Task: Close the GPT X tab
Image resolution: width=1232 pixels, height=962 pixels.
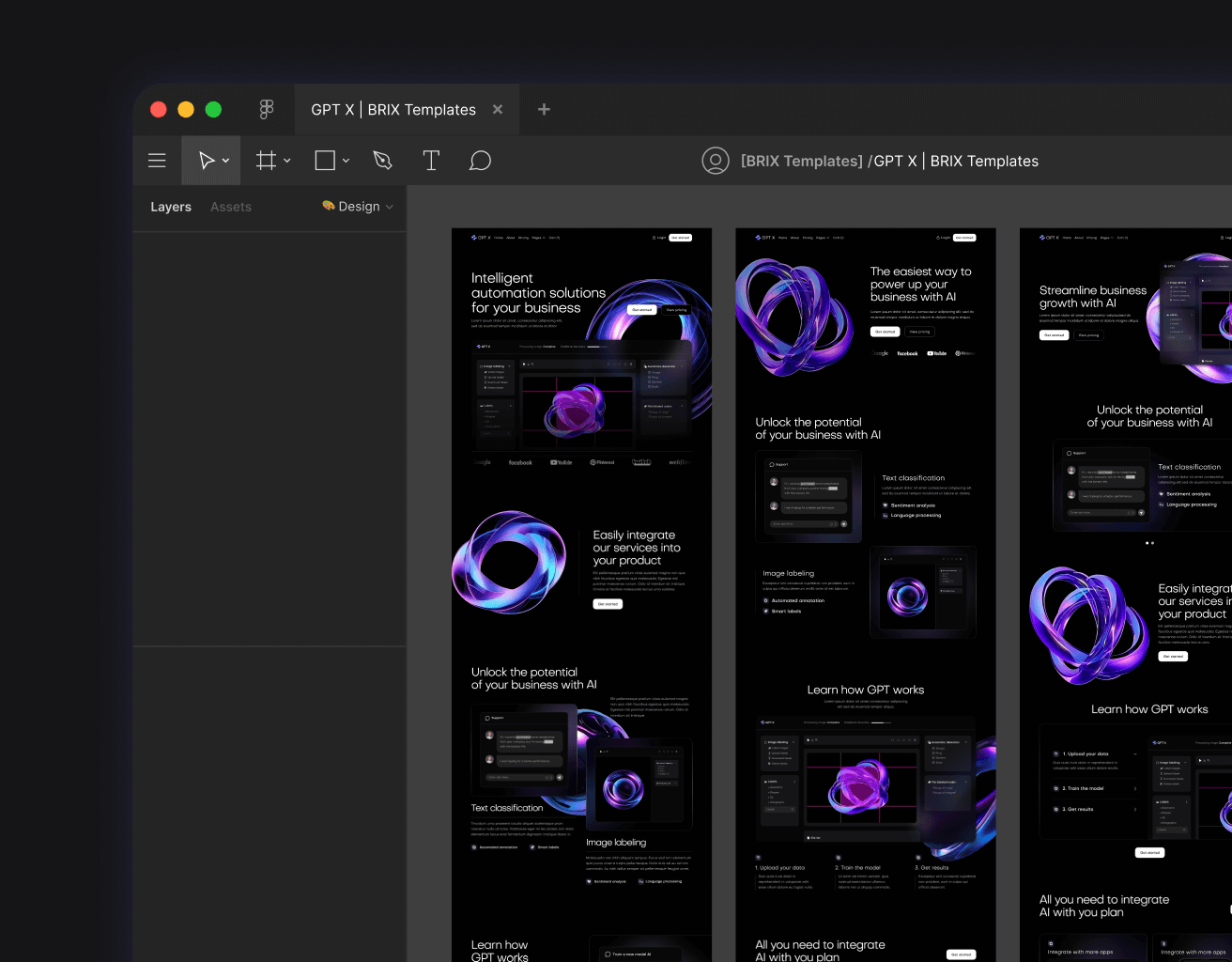Action: point(497,109)
